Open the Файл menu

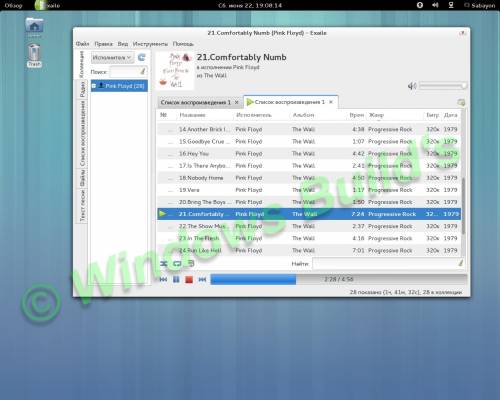[82, 44]
